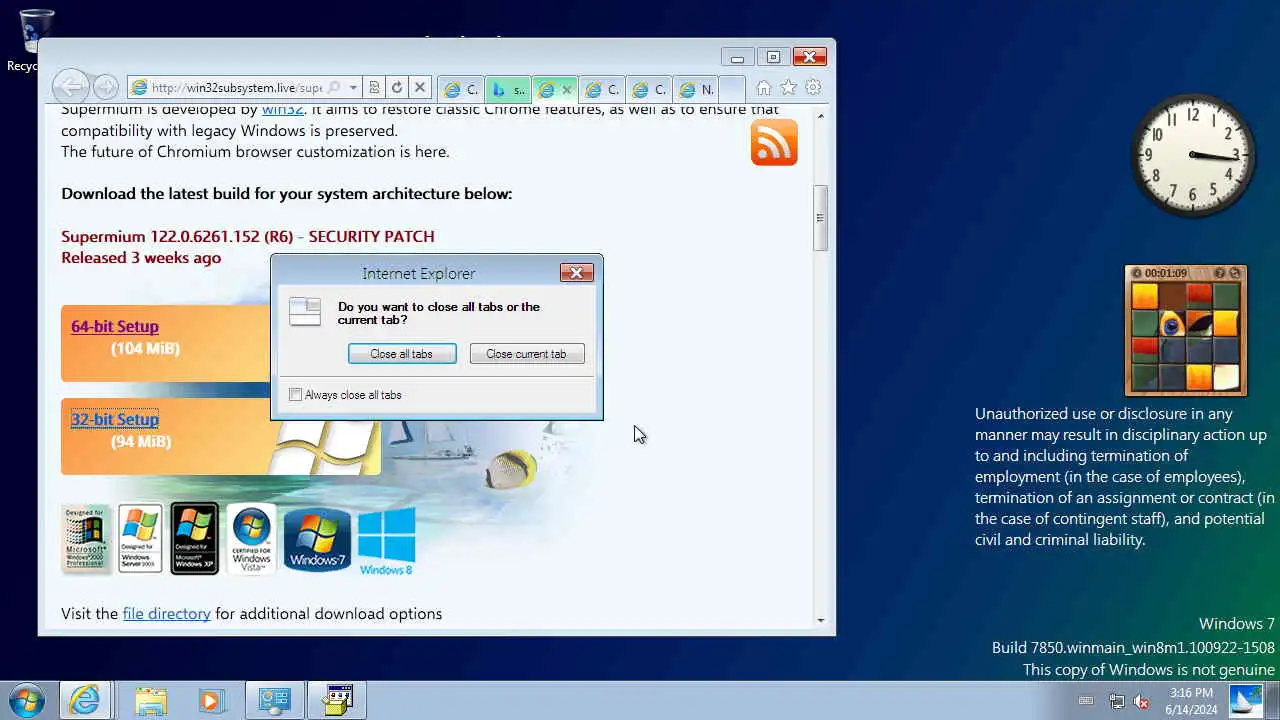Click the taskbar clock showing 3:16 PM
The width and height of the screenshot is (1280, 720).
coord(1191,701)
